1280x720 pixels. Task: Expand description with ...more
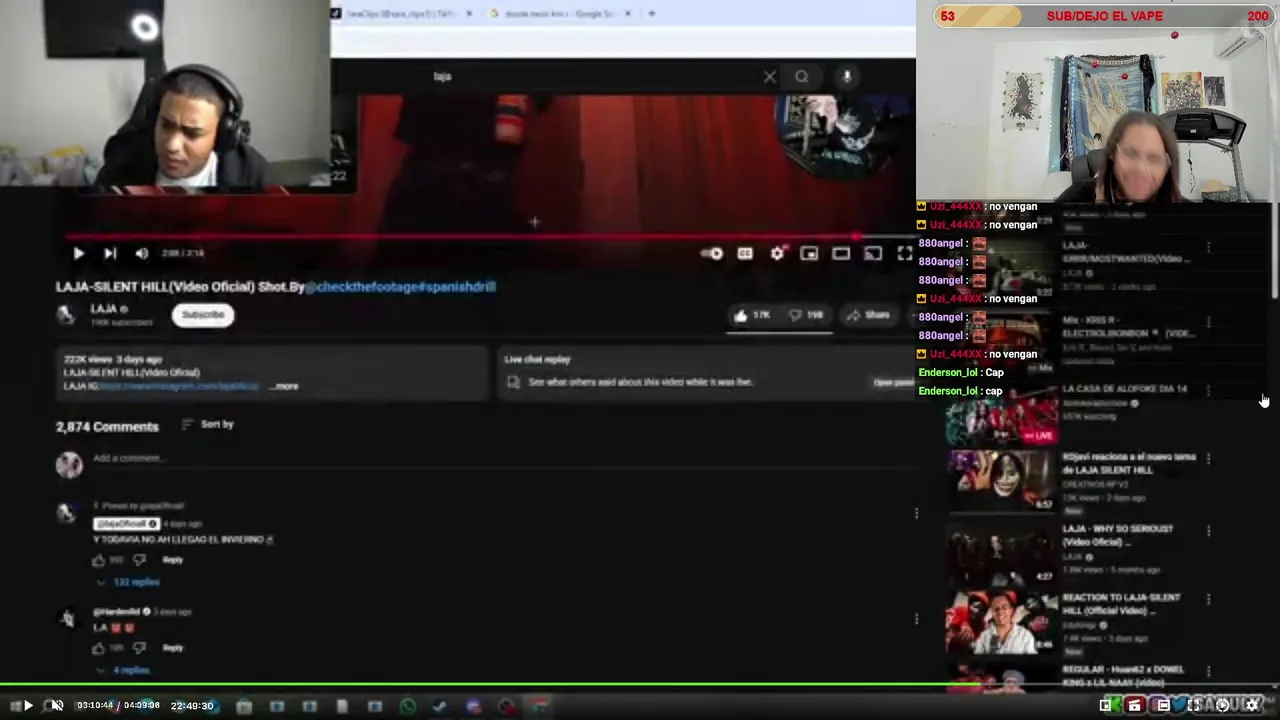pos(285,386)
